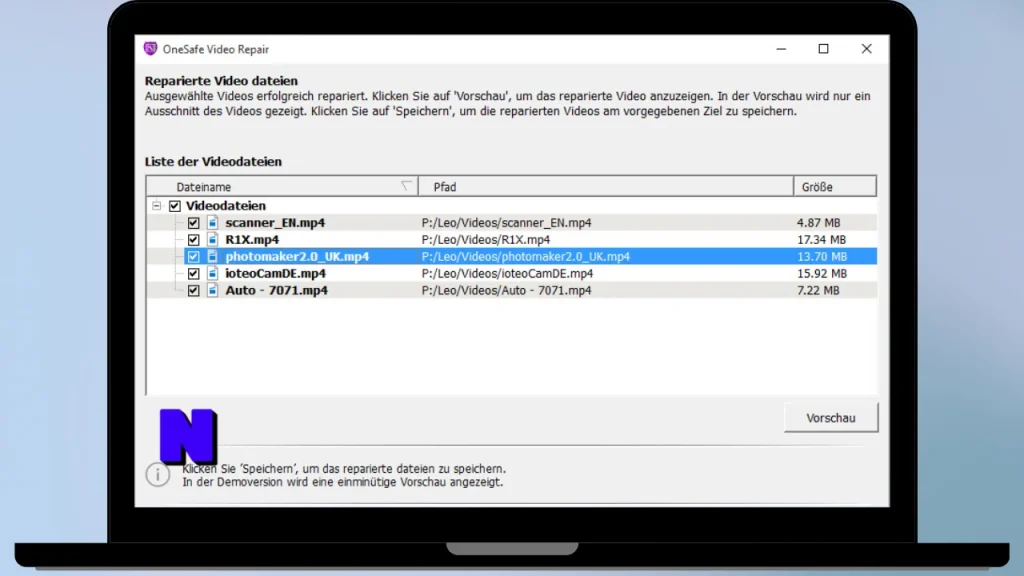This screenshot has width=1024, height=576.
Task: Click path P:/Leo/Videos/Auto - 7071.mp4
Action: pos(507,291)
